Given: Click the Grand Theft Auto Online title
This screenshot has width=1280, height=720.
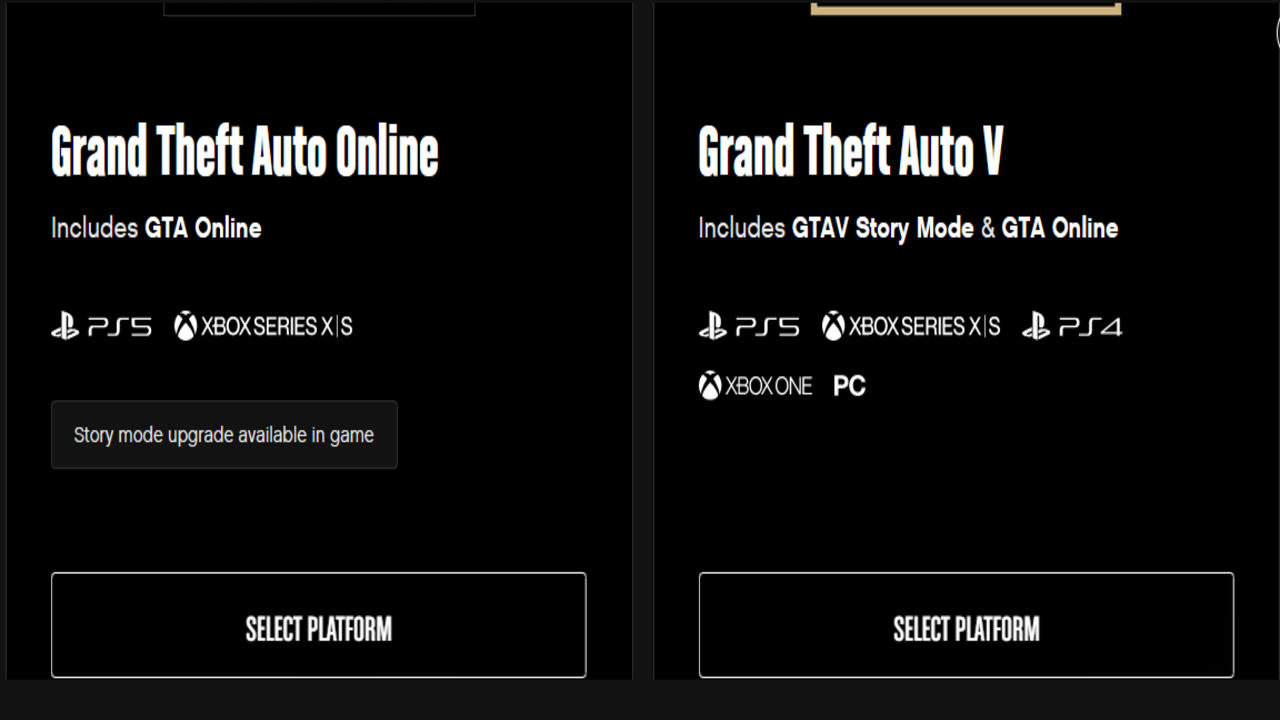Looking at the screenshot, I should pos(245,152).
